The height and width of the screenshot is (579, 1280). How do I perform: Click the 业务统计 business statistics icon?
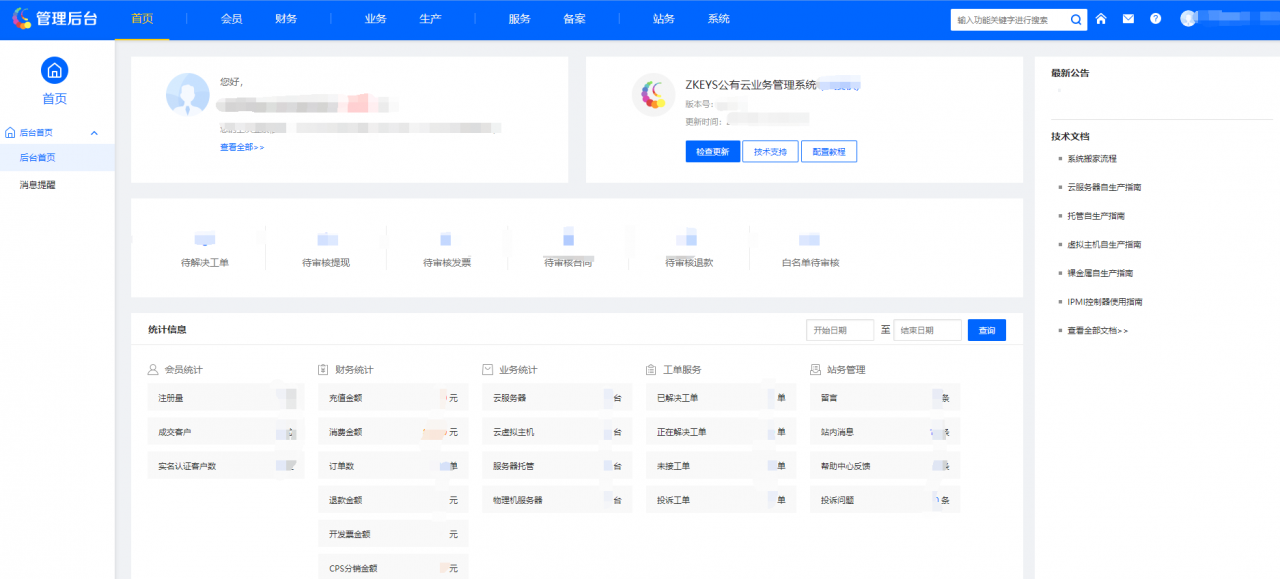coord(485,367)
